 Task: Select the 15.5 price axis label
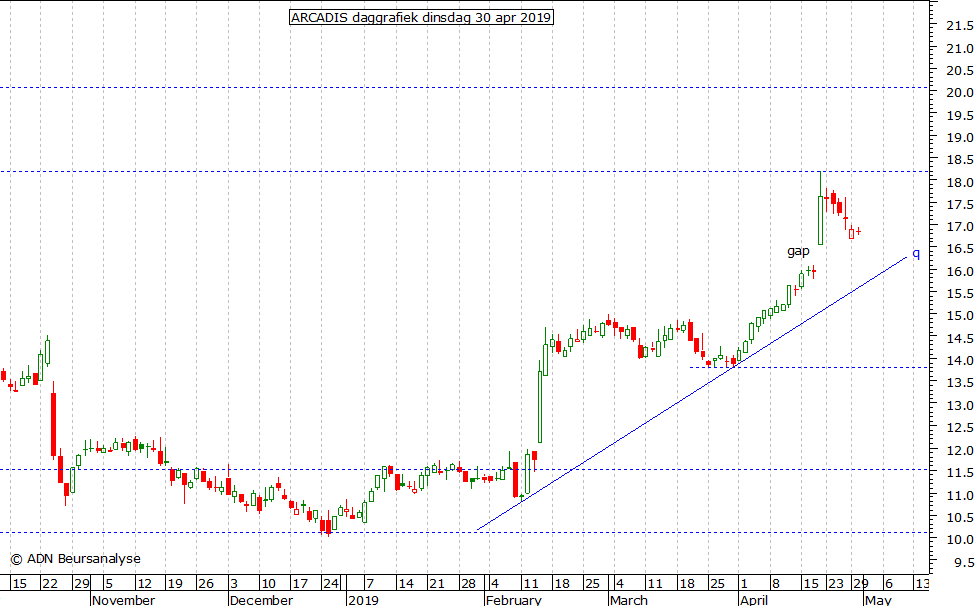pos(960,293)
